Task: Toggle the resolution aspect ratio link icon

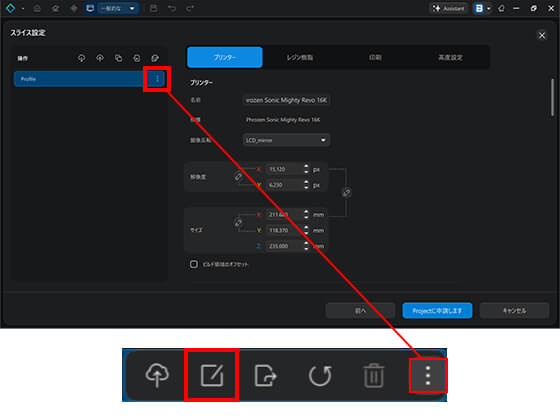Action: 238,176
